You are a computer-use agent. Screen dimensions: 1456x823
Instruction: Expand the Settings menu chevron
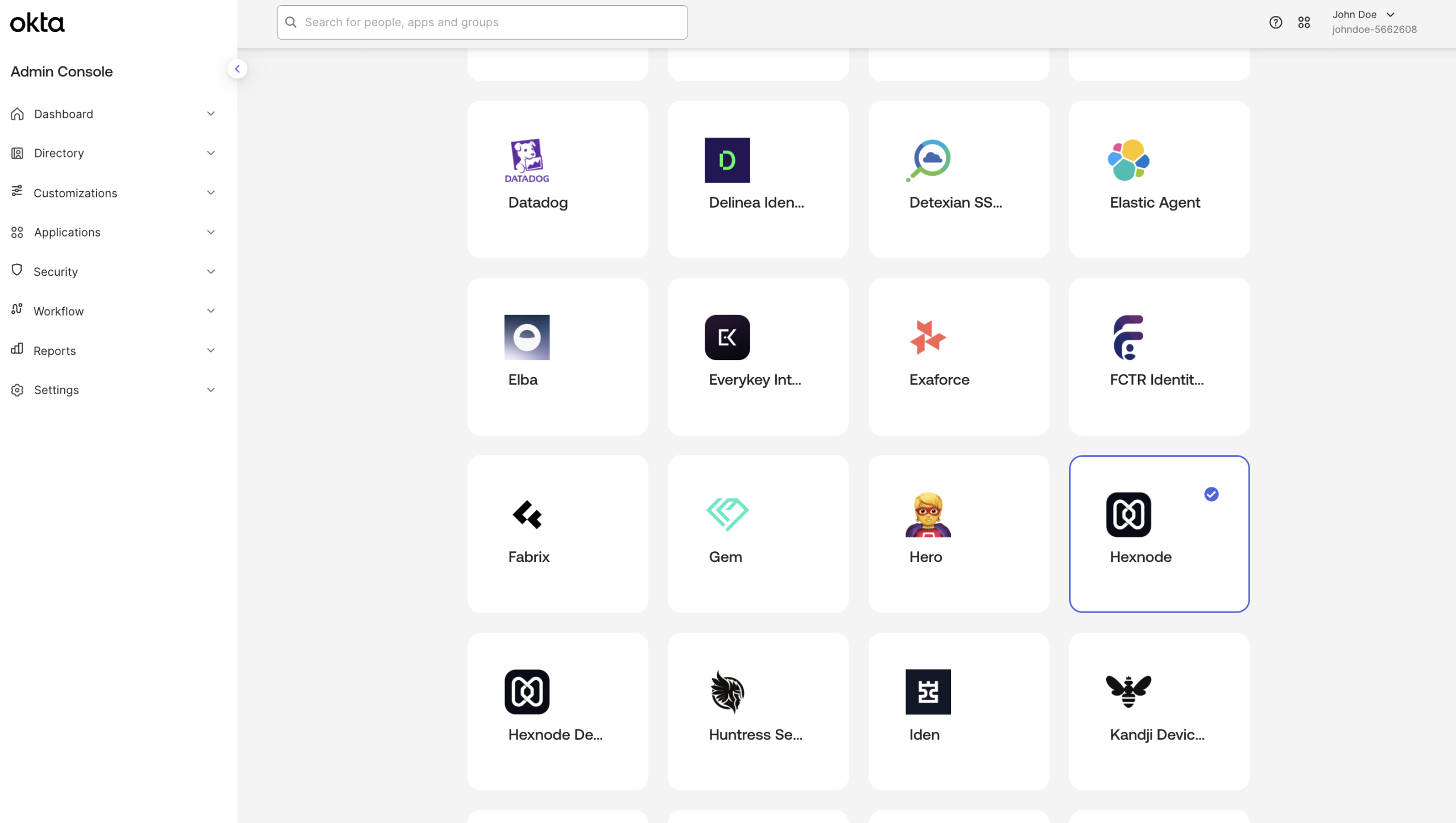211,390
